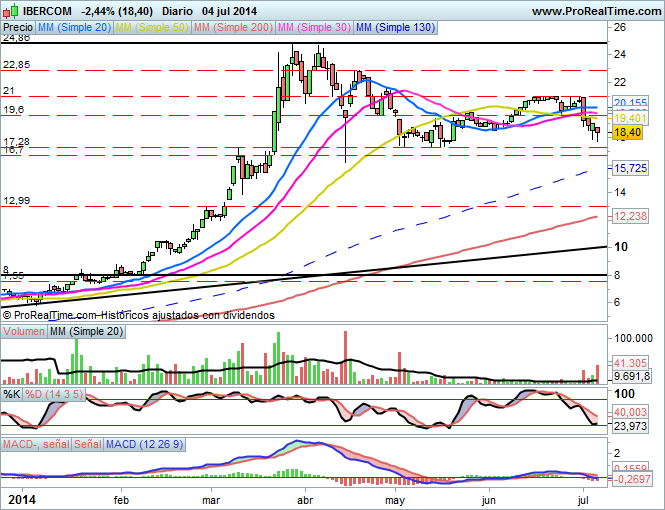Click the %K stochastic label
The width and height of the screenshot is (665, 510).
pyautogui.click(x=12, y=394)
